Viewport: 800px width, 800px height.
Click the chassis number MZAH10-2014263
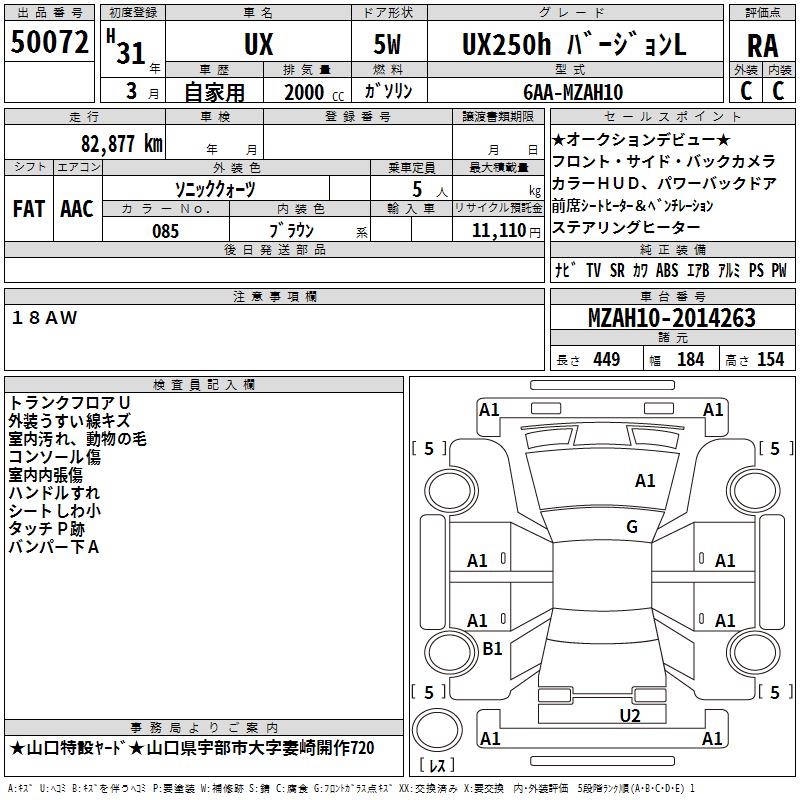(x=671, y=319)
